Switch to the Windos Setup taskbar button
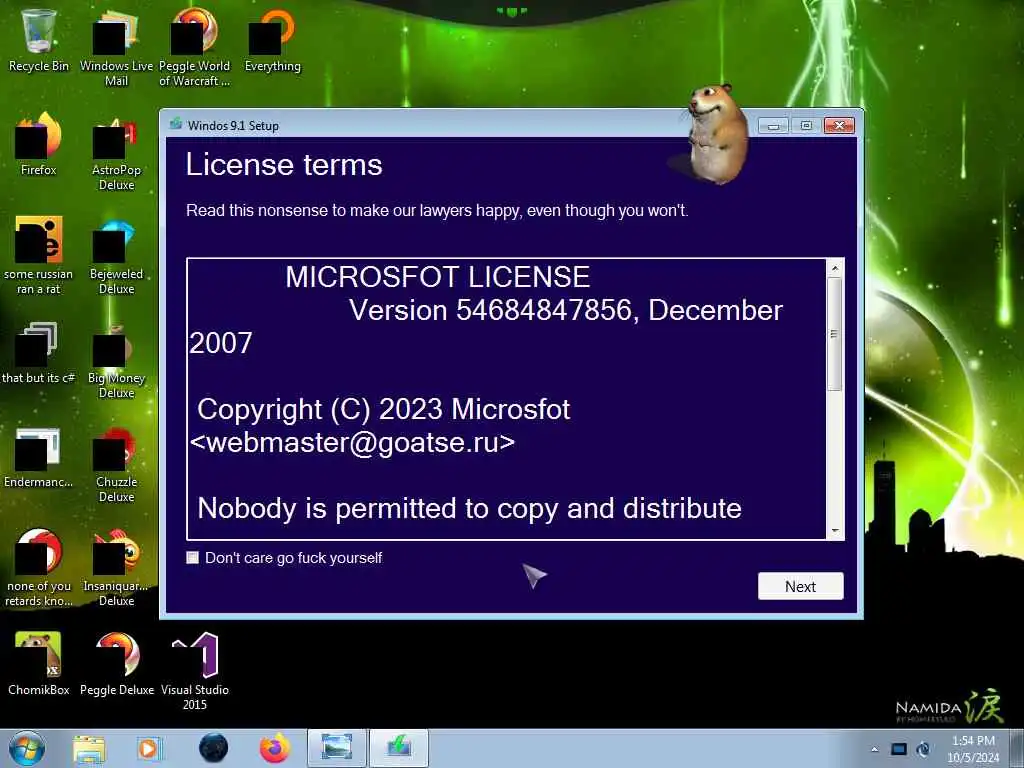1024x768 pixels. 398,748
